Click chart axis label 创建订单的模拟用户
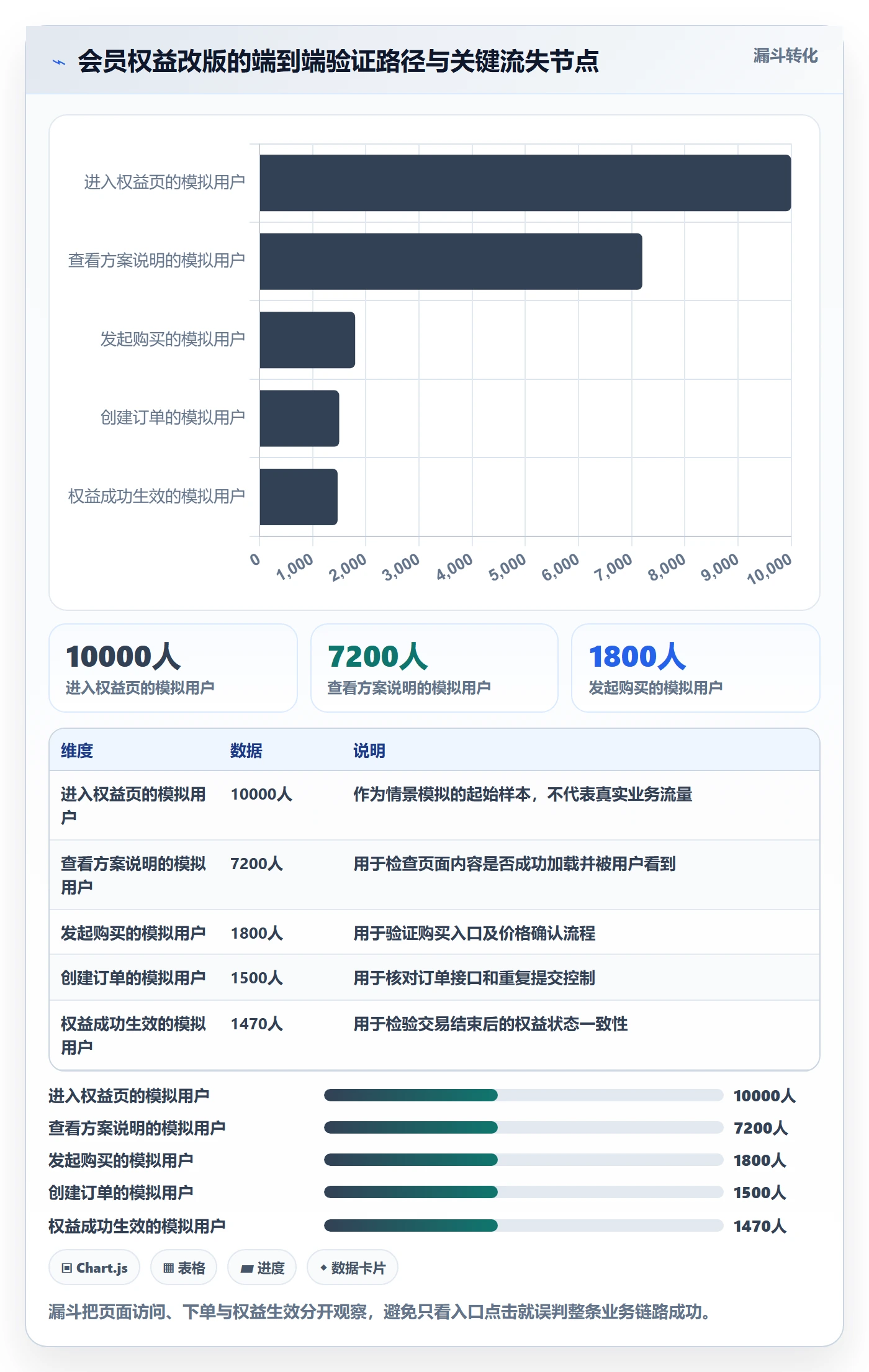Image resolution: width=869 pixels, height=1372 pixels. [x=173, y=418]
